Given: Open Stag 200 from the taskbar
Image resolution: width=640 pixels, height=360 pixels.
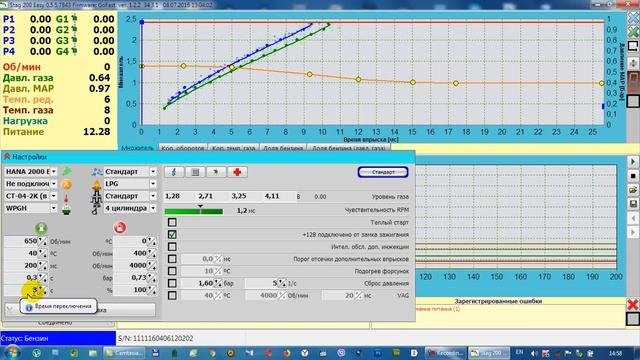Looking at the screenshot, I should (x=489, y=353).
